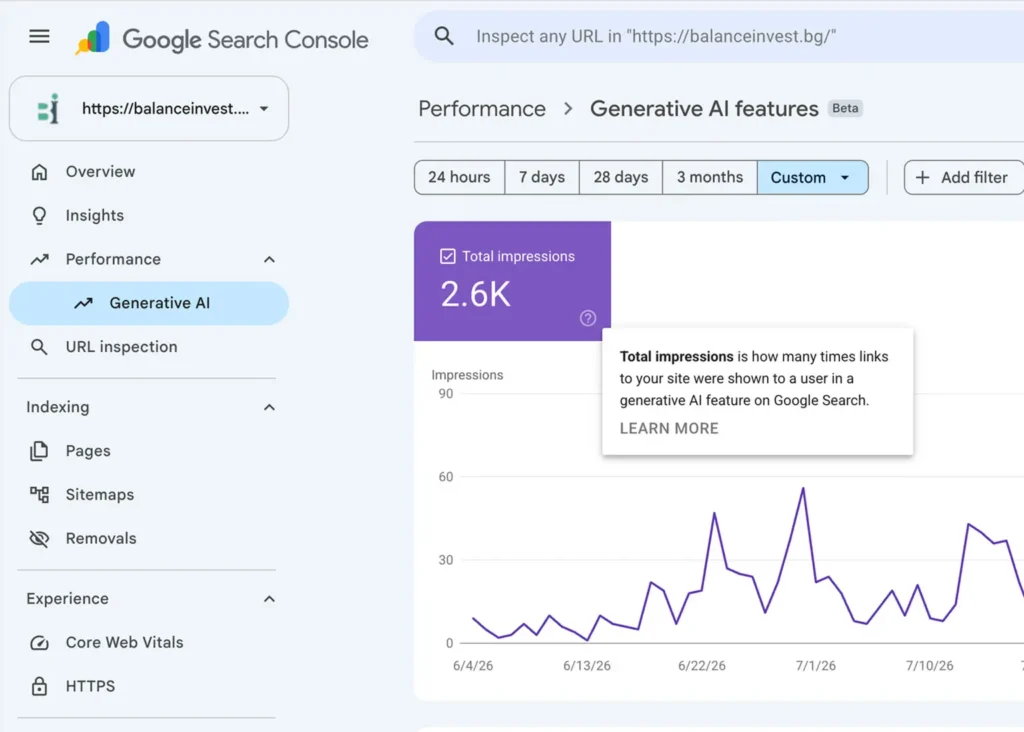Collapse the Performance section
Viewport: 1024px width, 732px height.
[269, 259]
